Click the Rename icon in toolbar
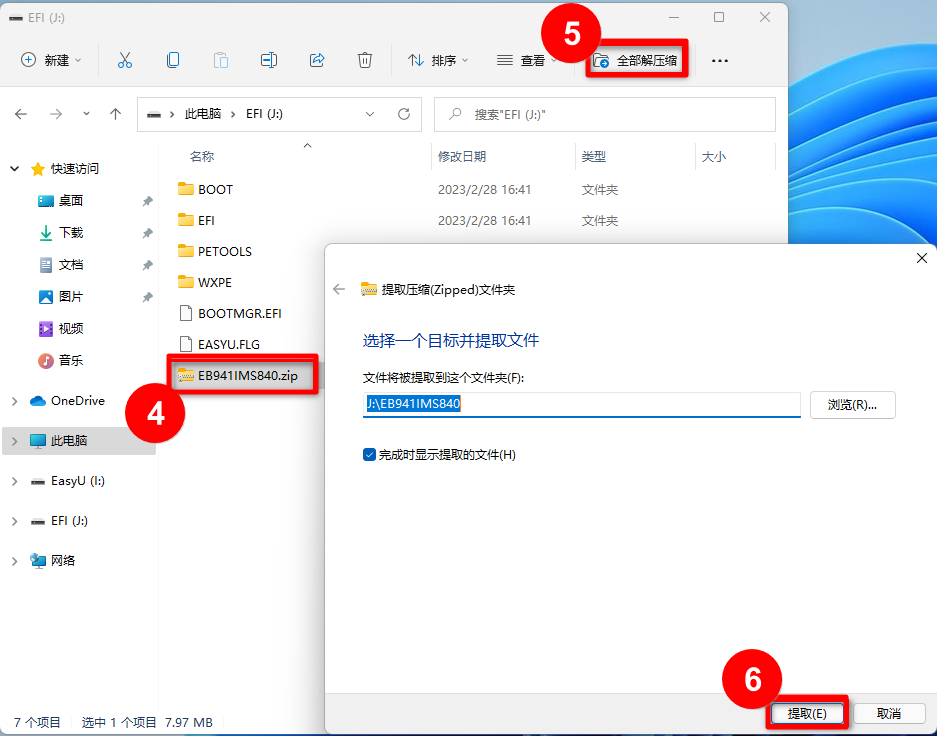The height and width of the screenshot is (736, 937). tap(269, 60)
